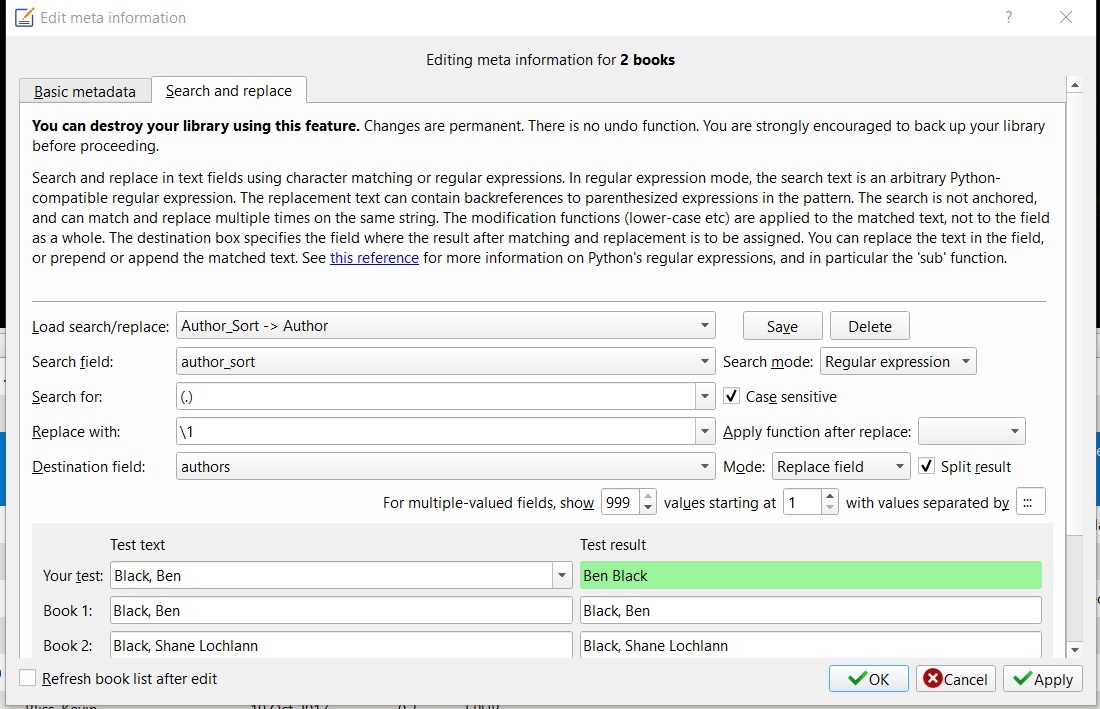This screenshot has height=709, width=1100.
Task: Click Apply with green checkmark icon
Action: pyautogui.click(x=1042, y=679)
